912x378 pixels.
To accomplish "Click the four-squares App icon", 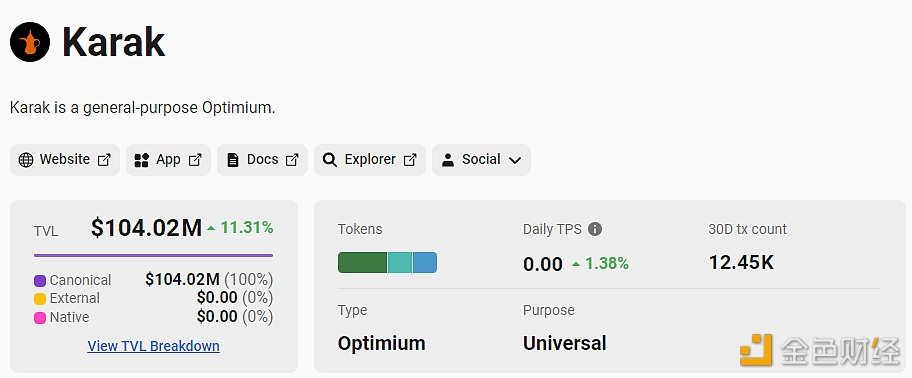I will coord(141,160).
